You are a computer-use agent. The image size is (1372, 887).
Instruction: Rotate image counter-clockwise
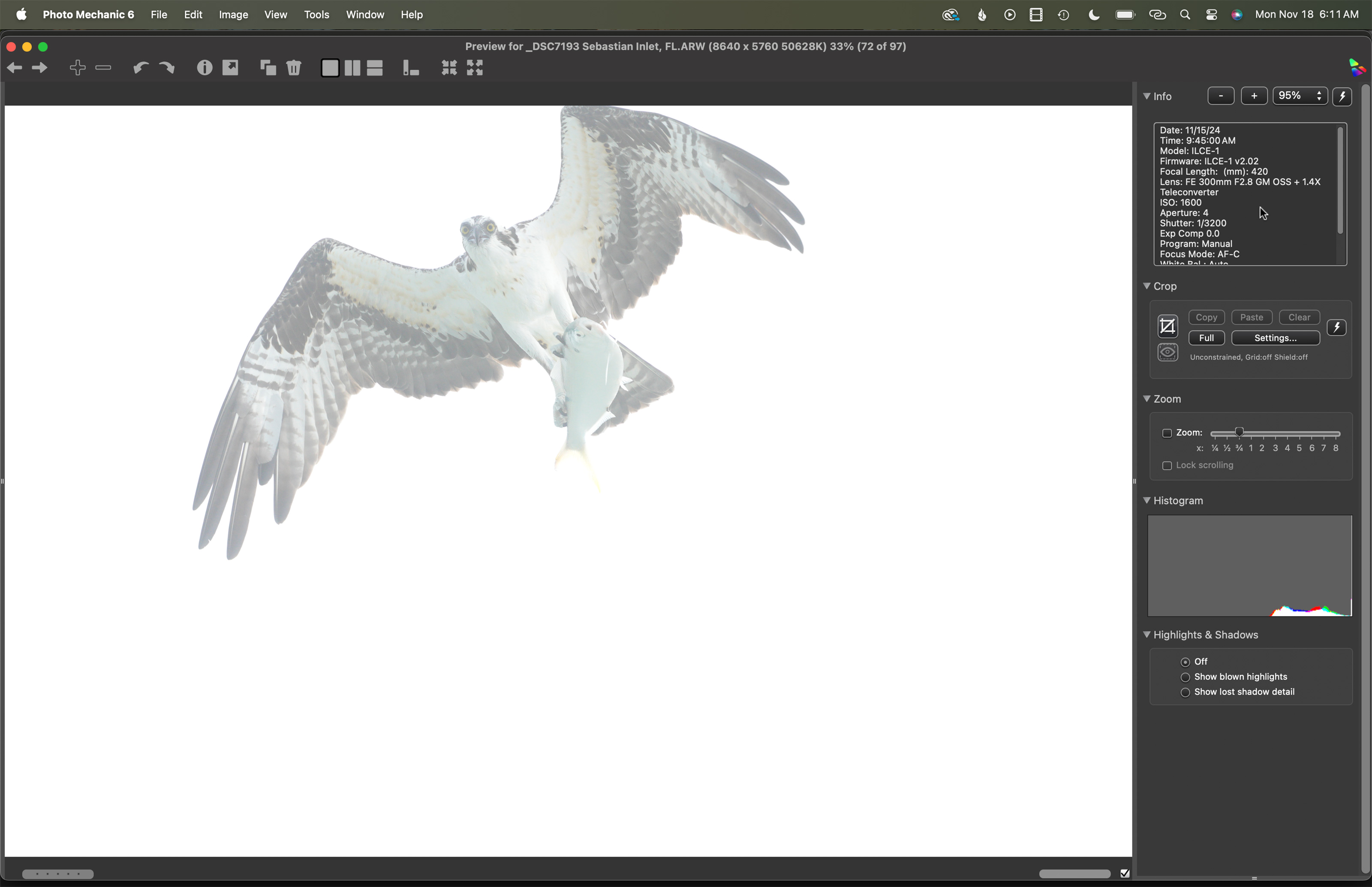point(141,68)
